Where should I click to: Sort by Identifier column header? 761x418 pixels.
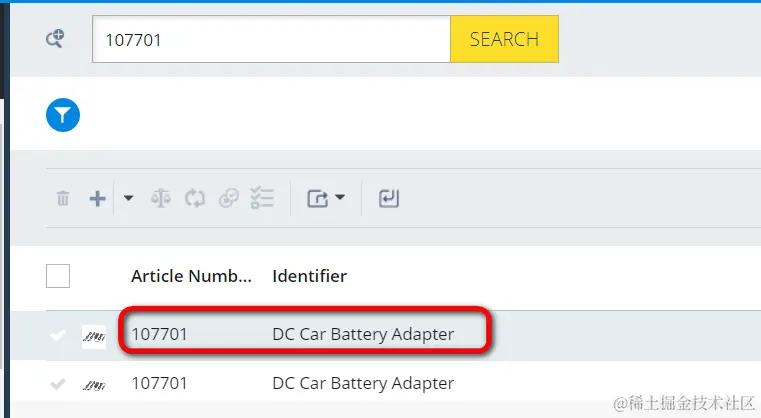(310, 276)
